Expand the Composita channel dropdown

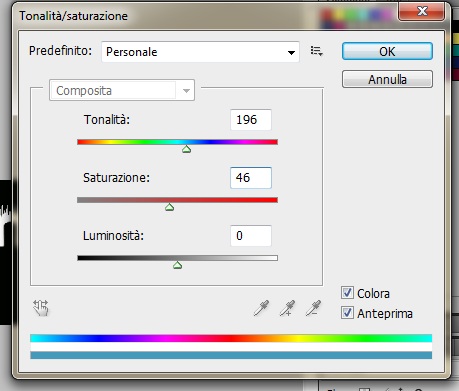tap(122, 90)
